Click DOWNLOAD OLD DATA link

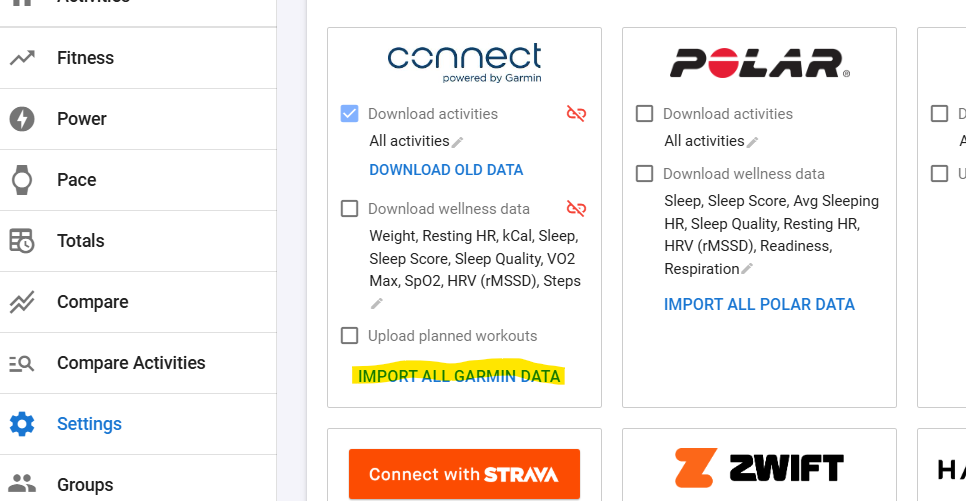[x=446, y=170]
